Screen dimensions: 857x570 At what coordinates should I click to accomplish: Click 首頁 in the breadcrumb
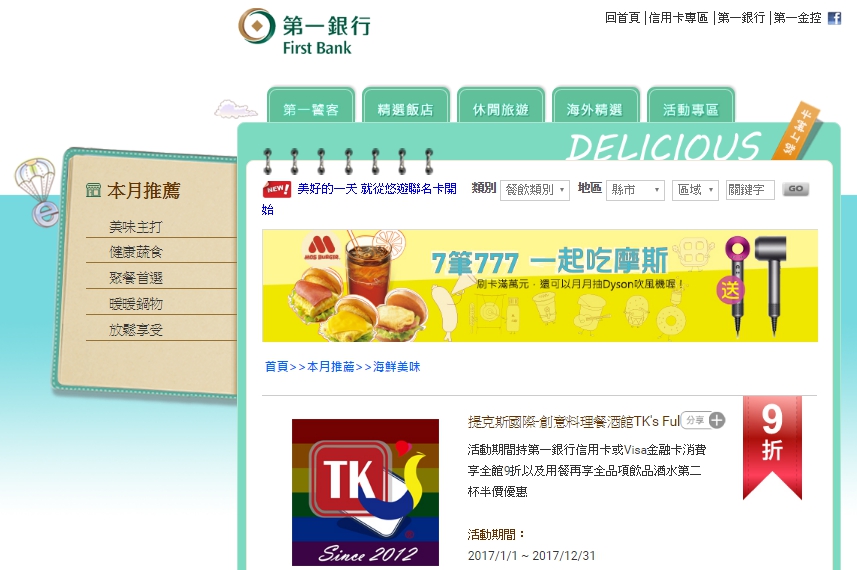(277, 367)
